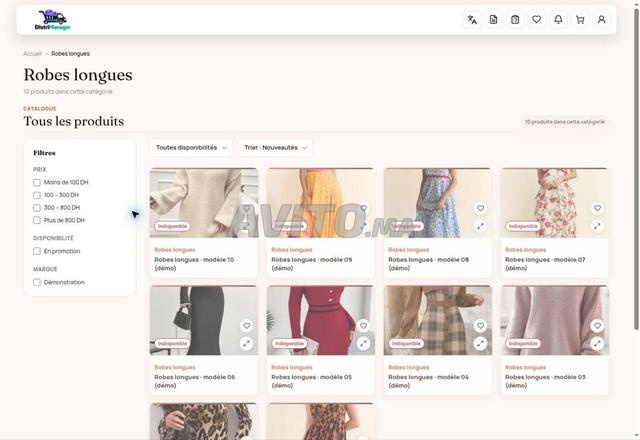Click Indisponible badge on modèle 07
Viewport: 640px width, 440px height.
click(x=523, y=226)
